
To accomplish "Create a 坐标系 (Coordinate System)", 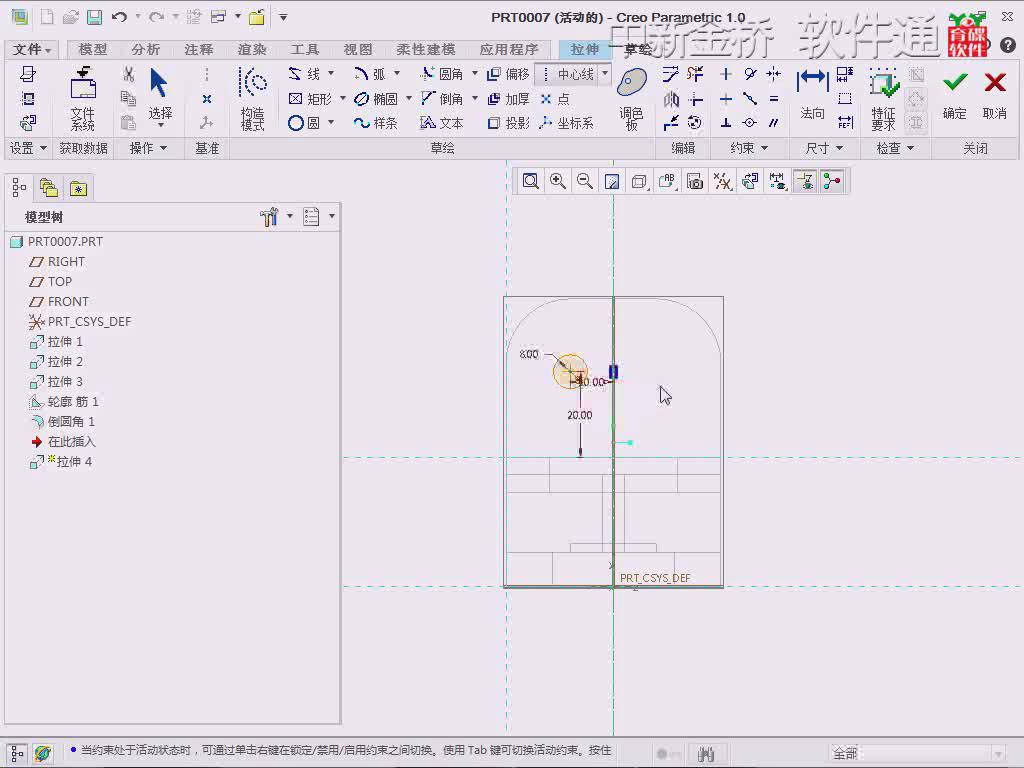I will pyautogui.click(x=566, y=123).
